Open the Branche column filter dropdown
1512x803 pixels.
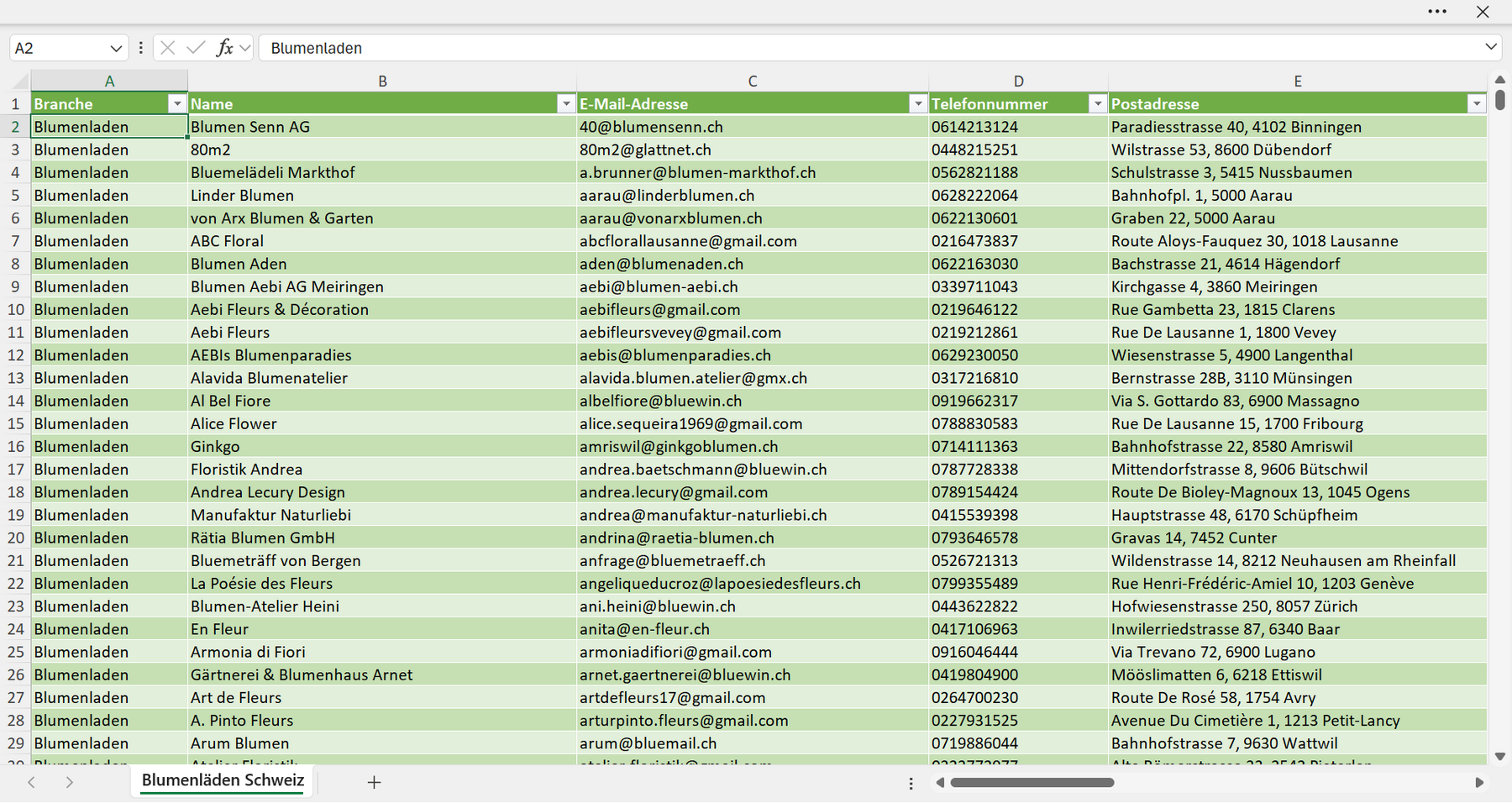click(176, 103)
